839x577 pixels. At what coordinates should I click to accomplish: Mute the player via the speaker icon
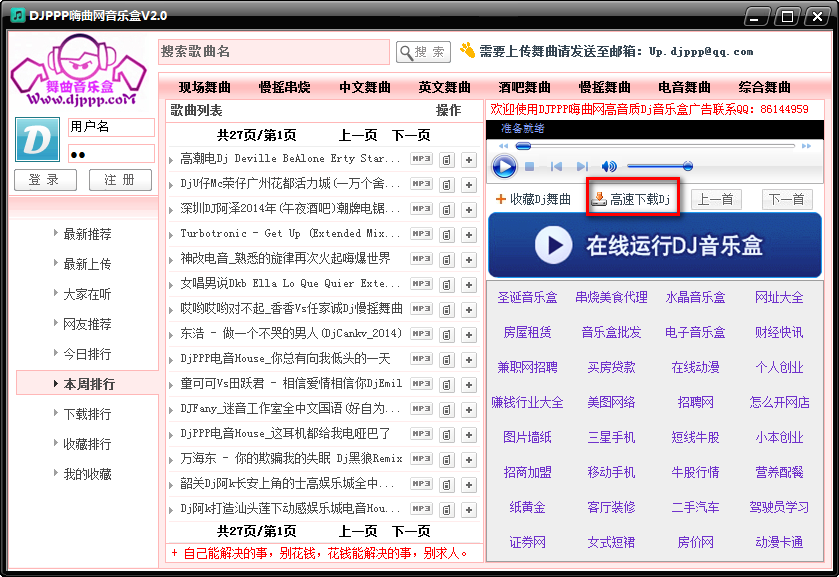point(609,166)
